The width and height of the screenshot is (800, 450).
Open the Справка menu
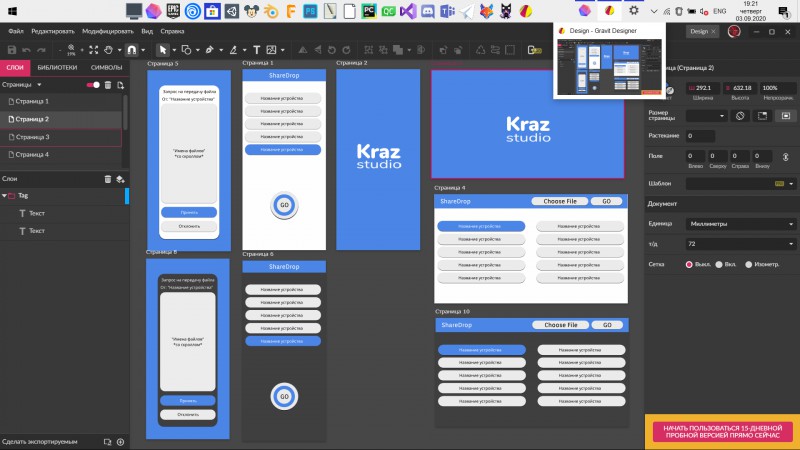tap(172, 31)
